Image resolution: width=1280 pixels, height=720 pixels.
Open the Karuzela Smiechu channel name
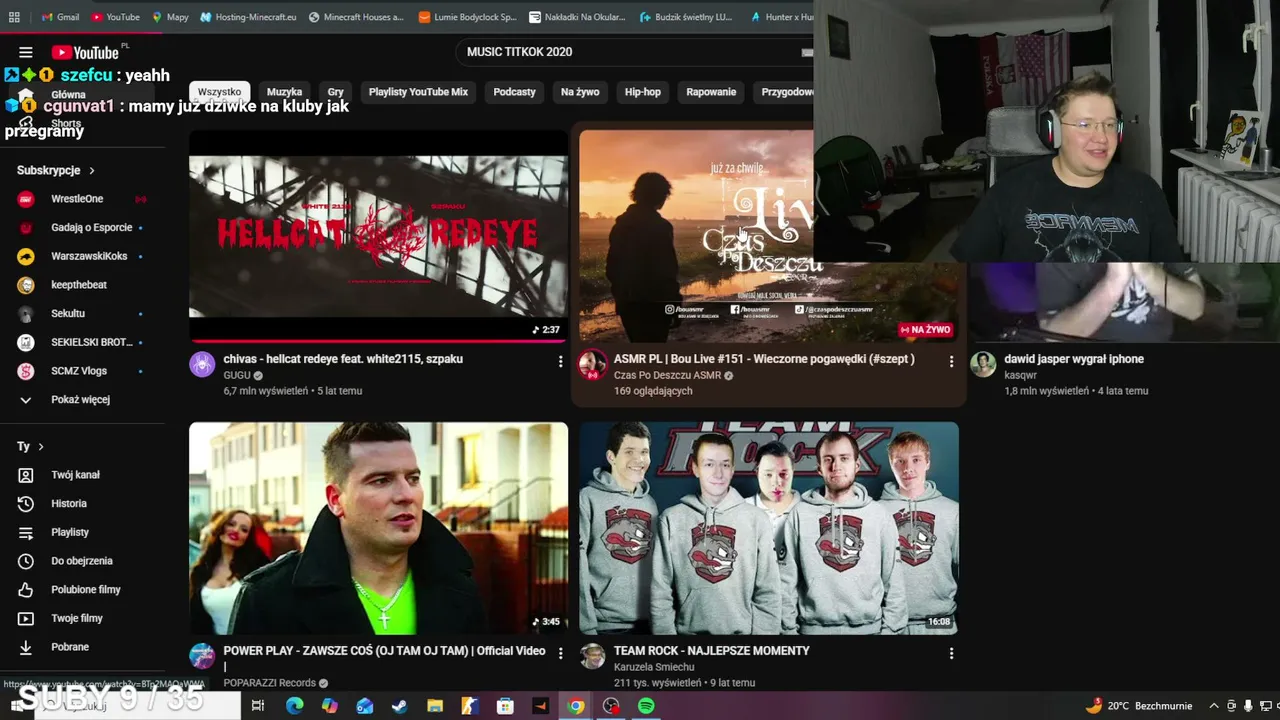[654, 667]
